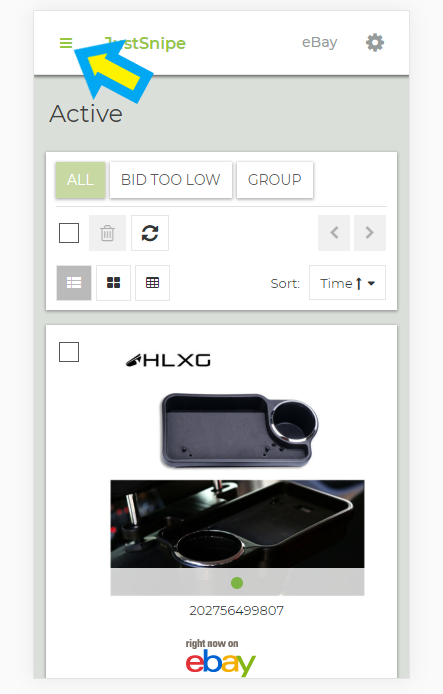Open the hamburger menu icon
The width and height of the screenshot is (443, 694).
(66, 43)
